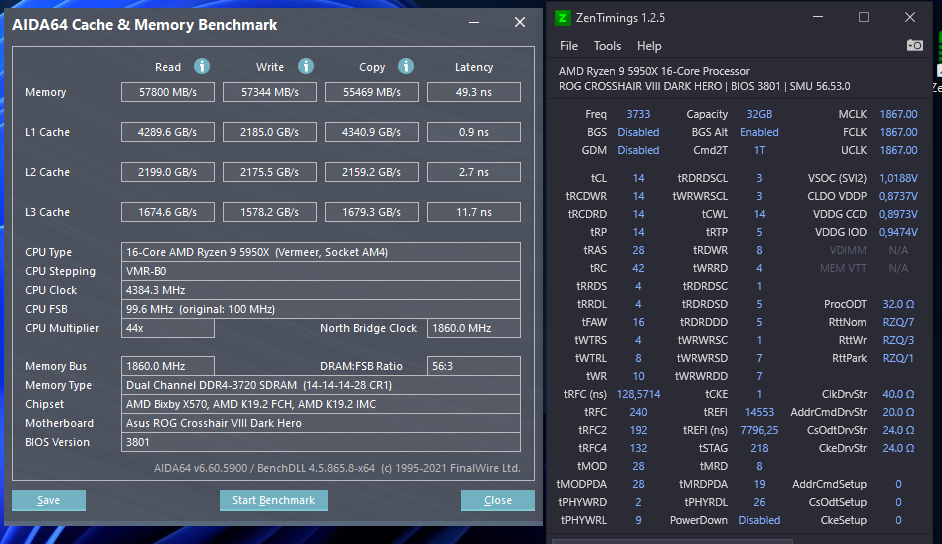Click the Close button in AIDA64
This screenshot has height=544, width=942.
[497, 500]
